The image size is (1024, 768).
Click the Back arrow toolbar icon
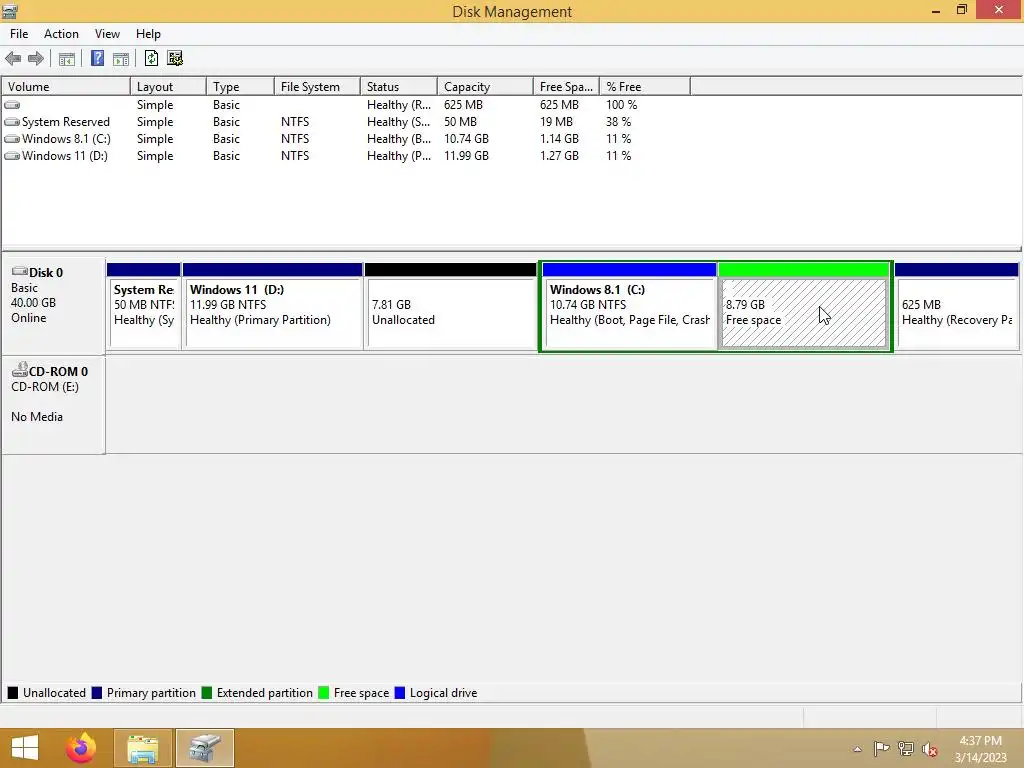(x=13, y=59)
